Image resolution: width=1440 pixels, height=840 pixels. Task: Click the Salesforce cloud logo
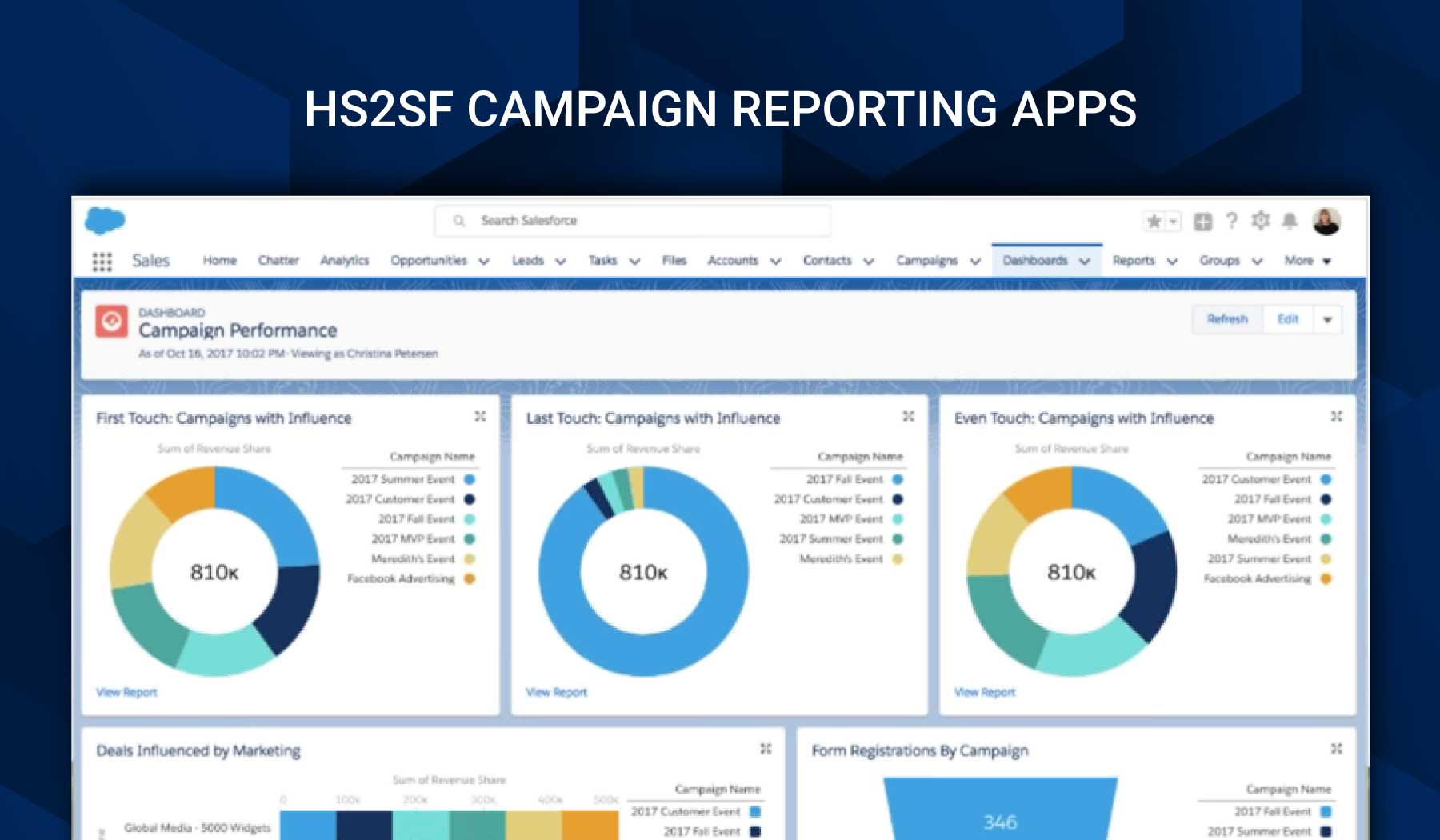[x=105, y=220]
